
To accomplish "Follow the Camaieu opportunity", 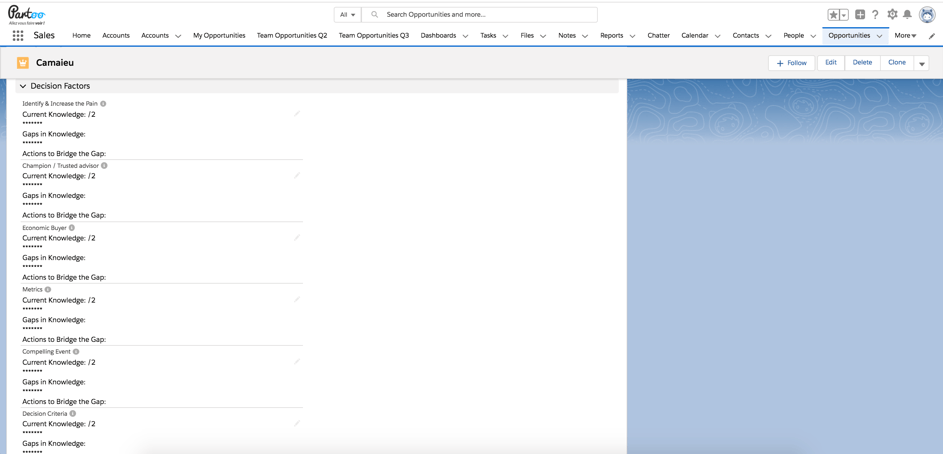I will tap(791, 63).
